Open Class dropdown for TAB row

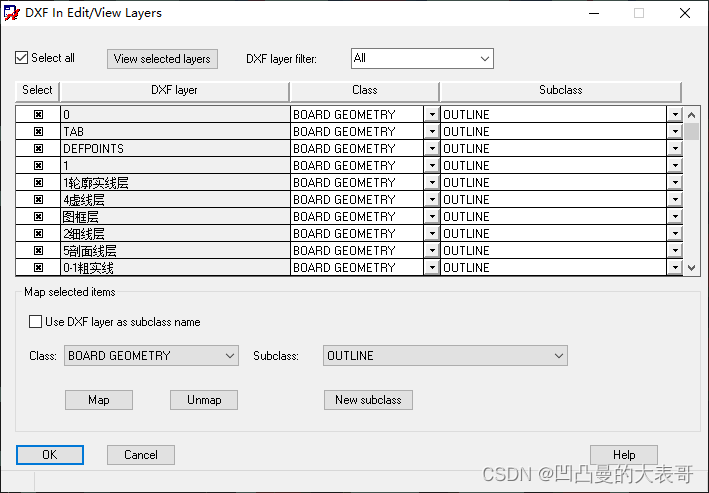coord(432,132)
